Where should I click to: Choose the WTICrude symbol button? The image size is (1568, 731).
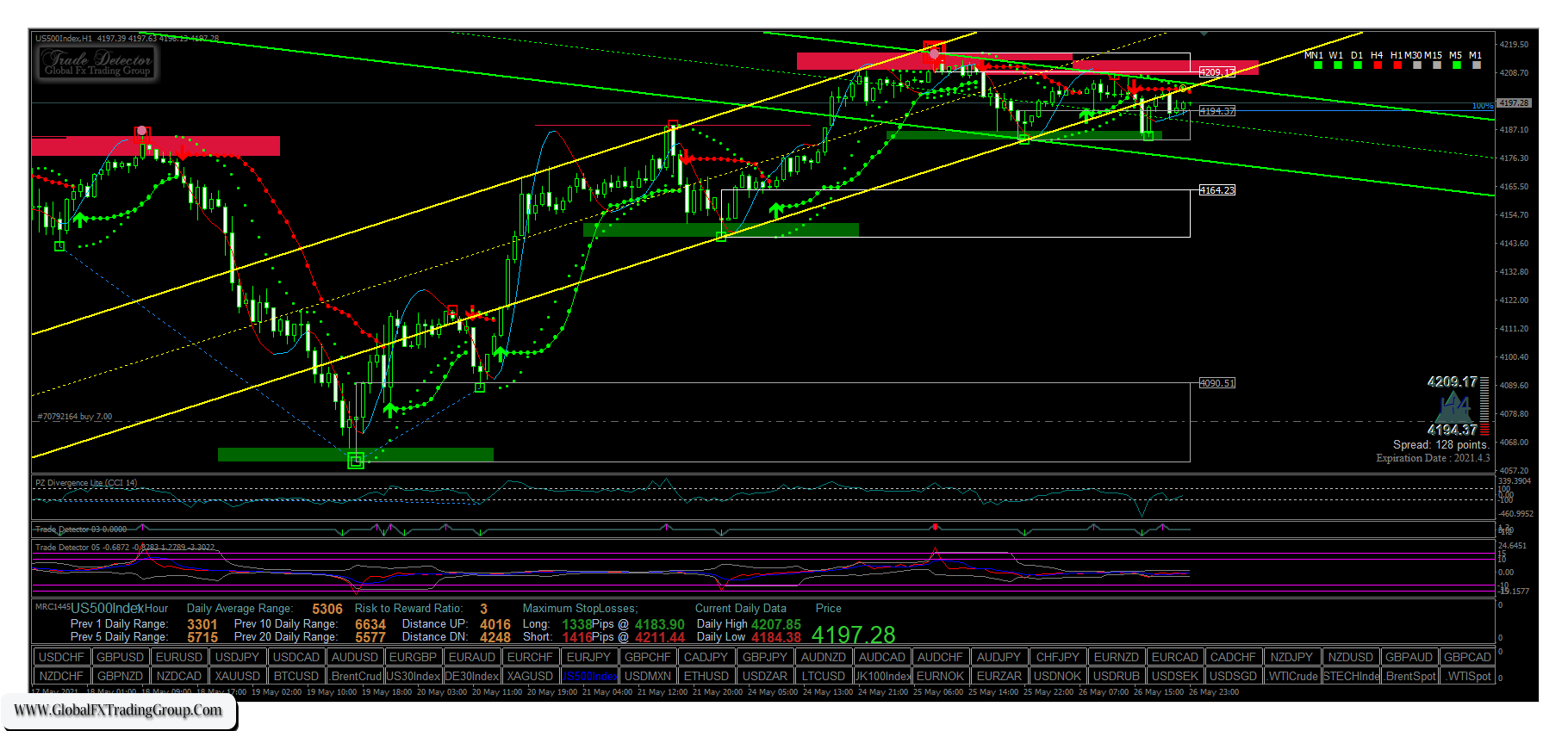click(x=1292, y=676)
